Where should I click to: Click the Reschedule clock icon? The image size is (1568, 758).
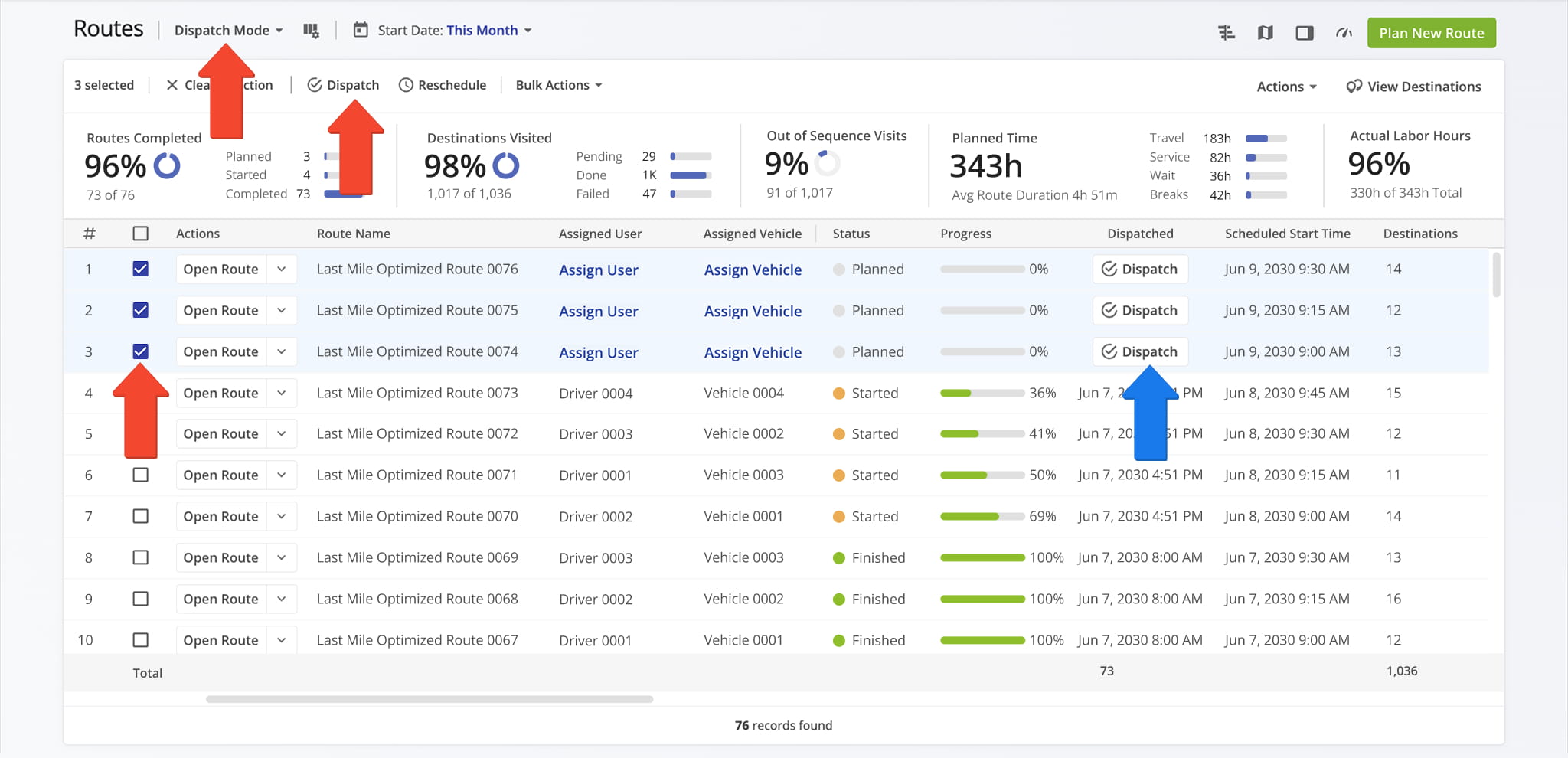(x=405, y=85)
